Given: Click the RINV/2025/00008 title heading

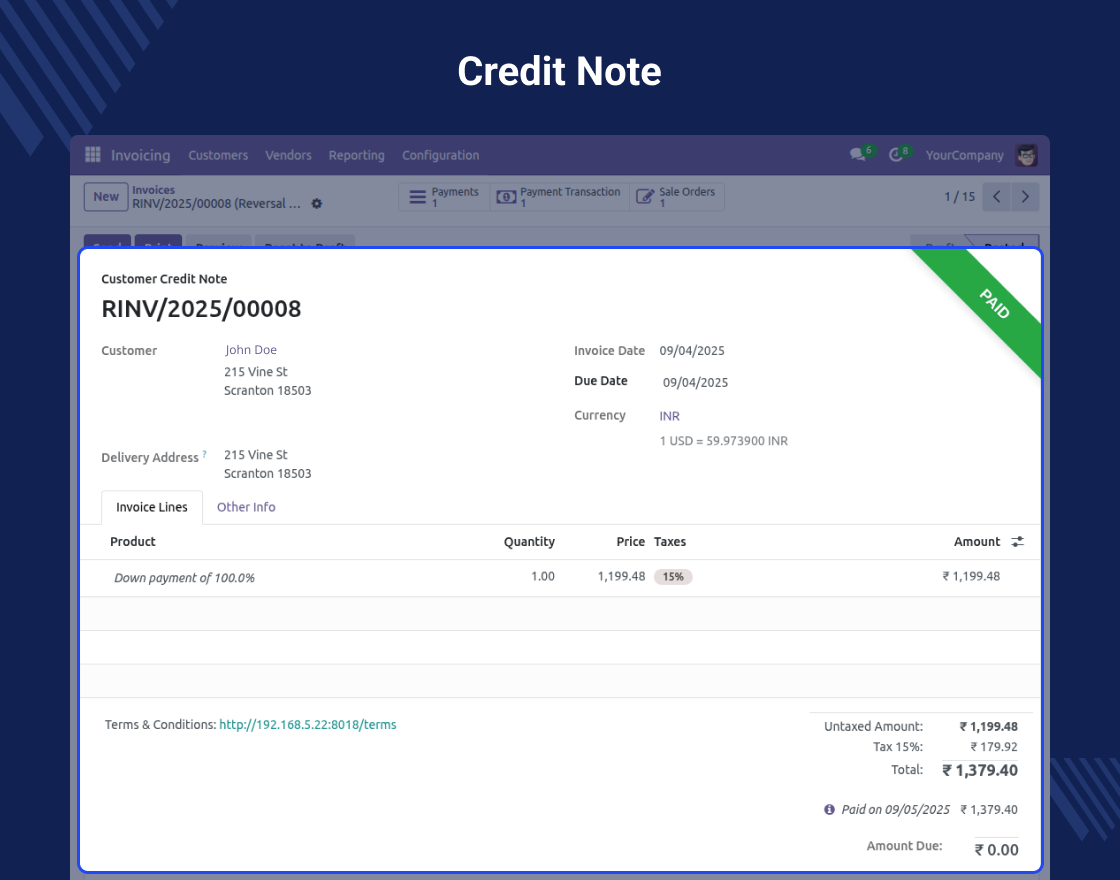Looking at the screenshot, I should 201,309.
